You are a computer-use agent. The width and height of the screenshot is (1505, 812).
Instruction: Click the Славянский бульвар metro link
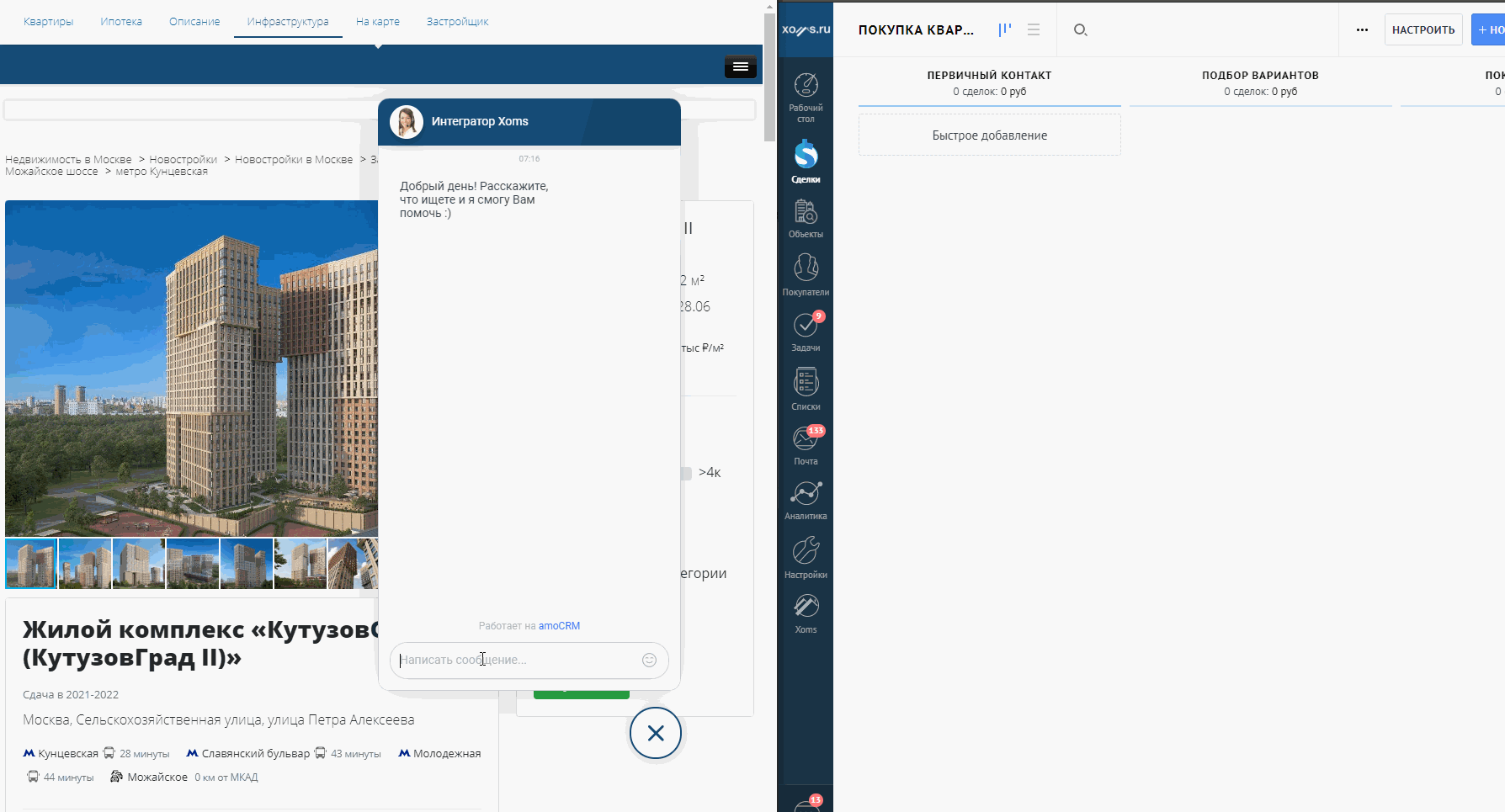tap(256, 754)
